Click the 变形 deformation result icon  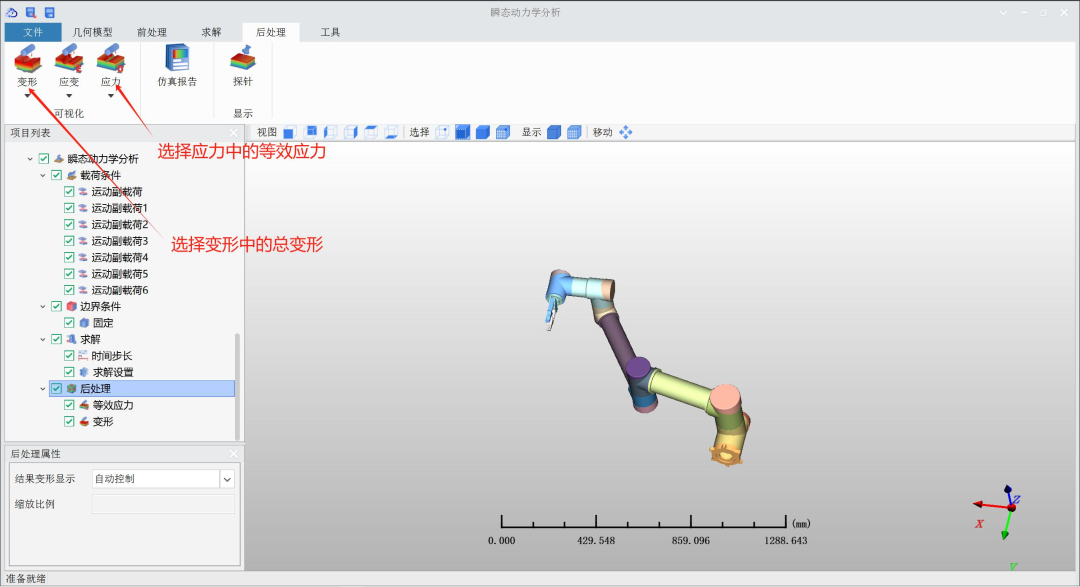coord(28,59)
